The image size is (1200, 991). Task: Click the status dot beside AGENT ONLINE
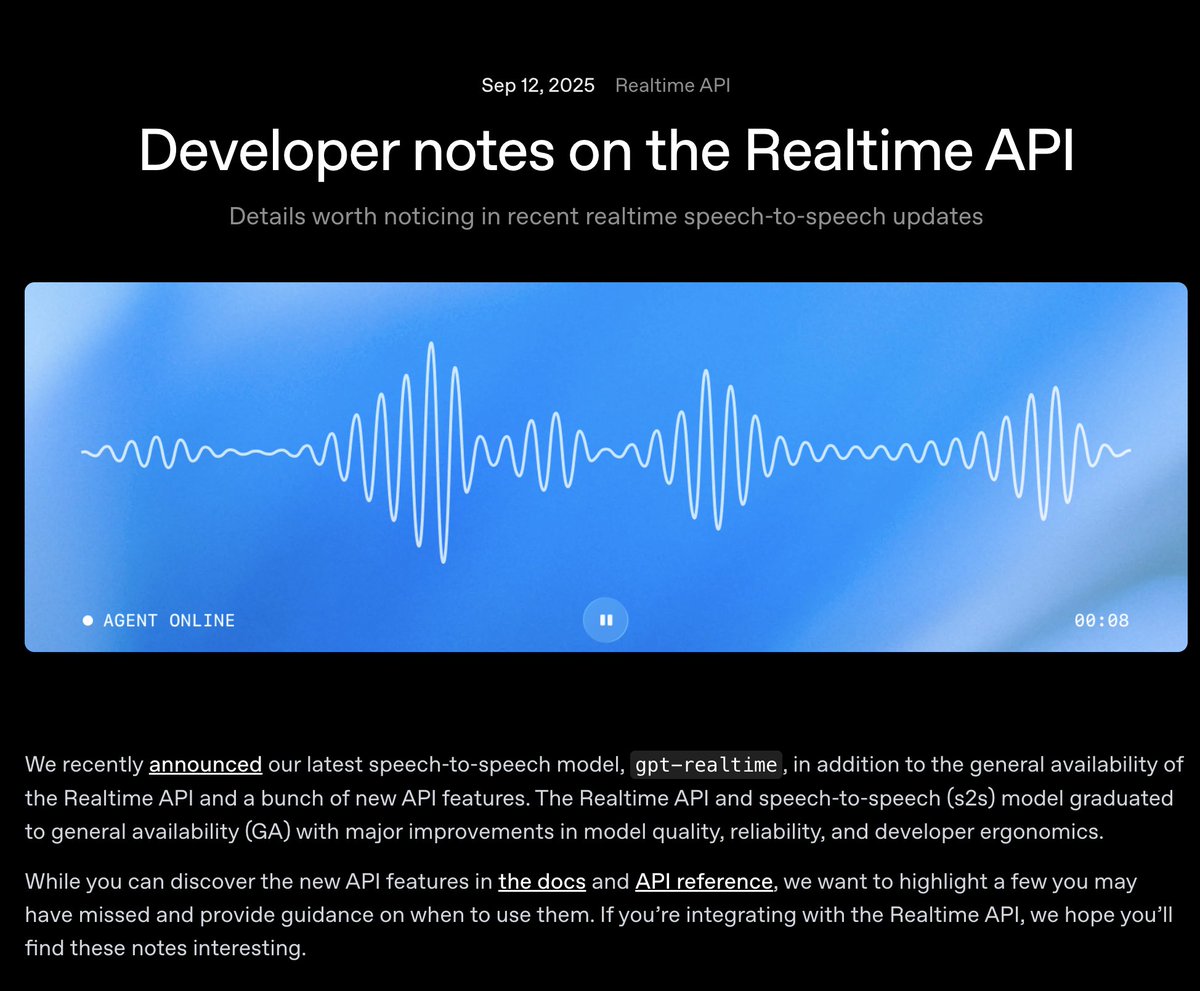click(88, 620)
